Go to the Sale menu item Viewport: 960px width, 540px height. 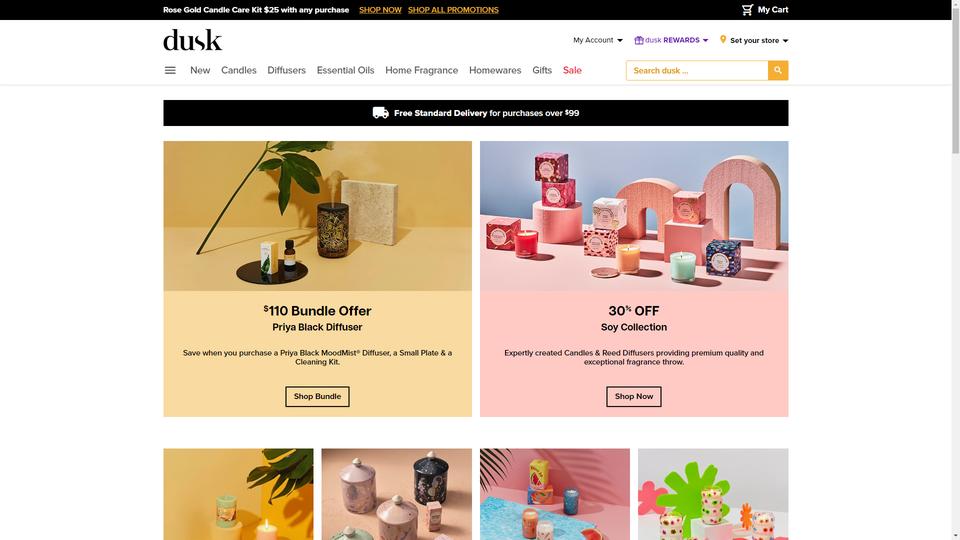coord(572,70)
